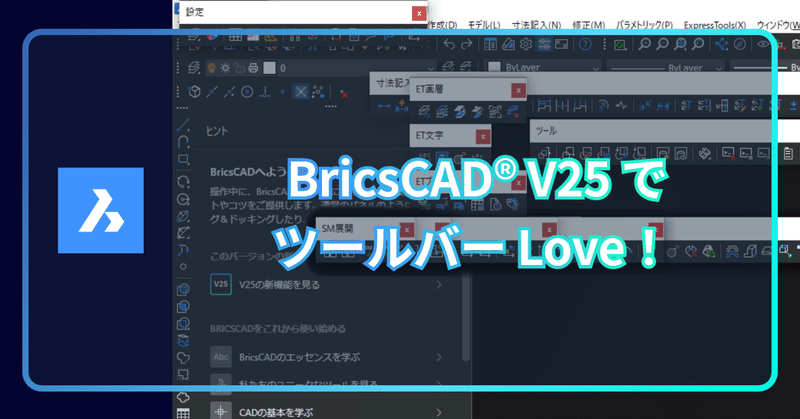Click the clipboard icon in the ツール toolbar

tap(788, 153)
